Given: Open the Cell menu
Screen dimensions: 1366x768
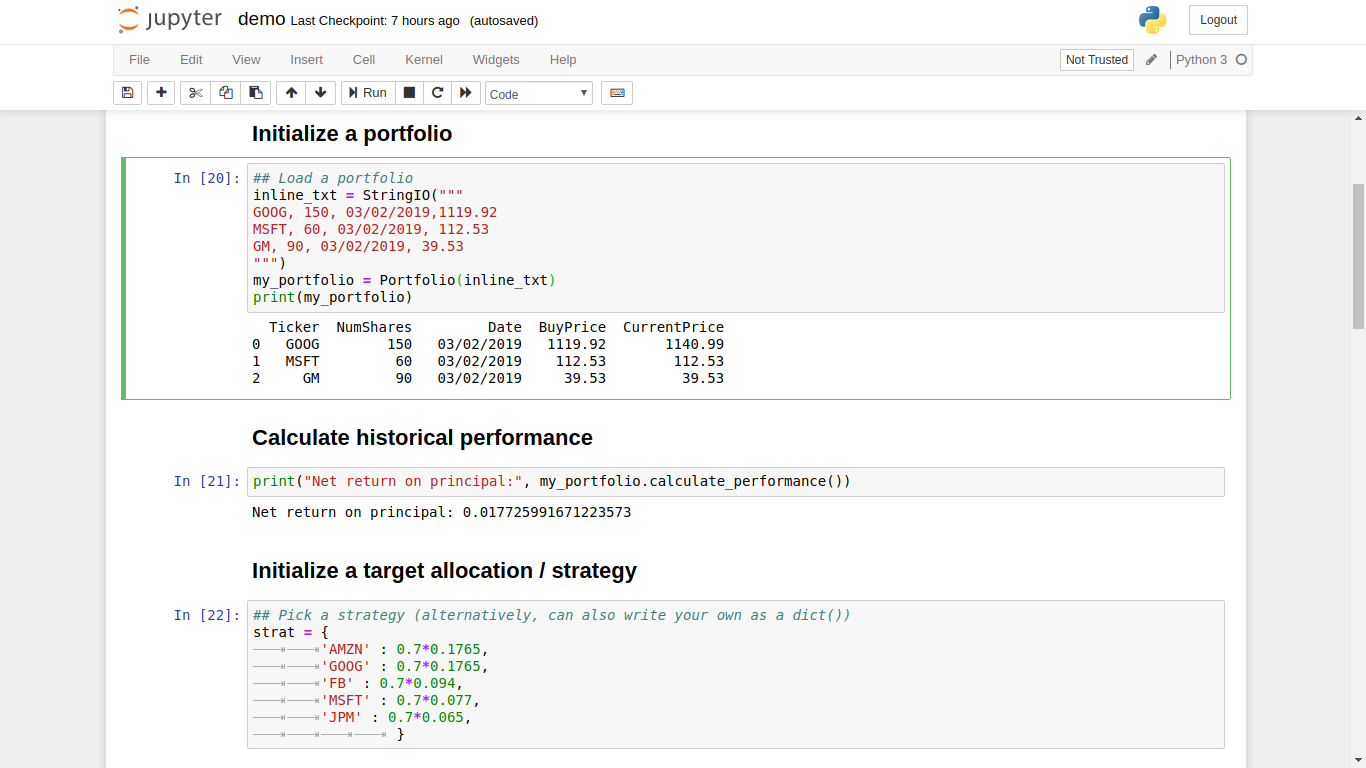Looking at the screenshot, I should tap(364, 60).
